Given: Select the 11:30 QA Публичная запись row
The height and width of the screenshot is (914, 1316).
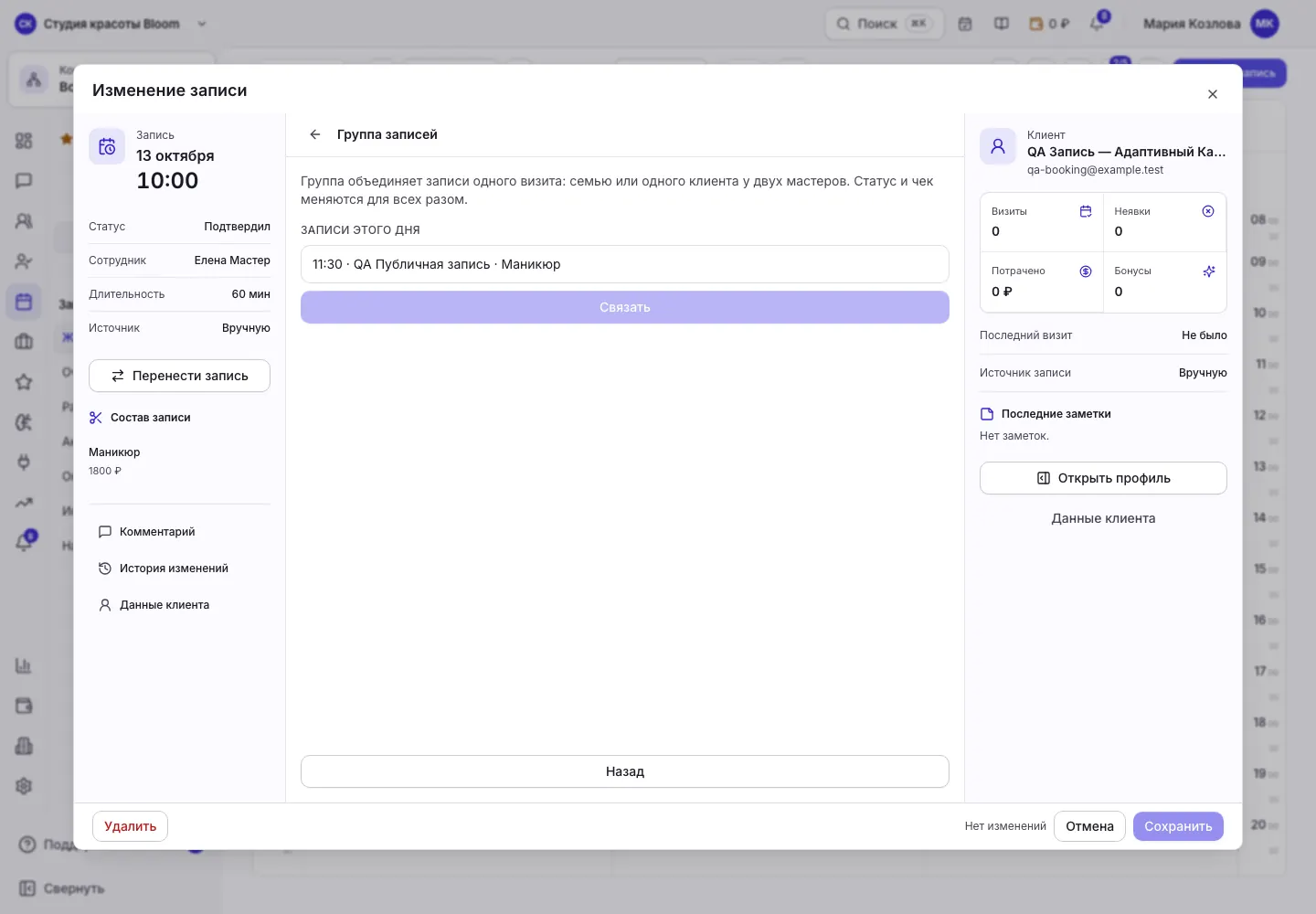Looking at the screenshot, I should click(x=625, y=264).
